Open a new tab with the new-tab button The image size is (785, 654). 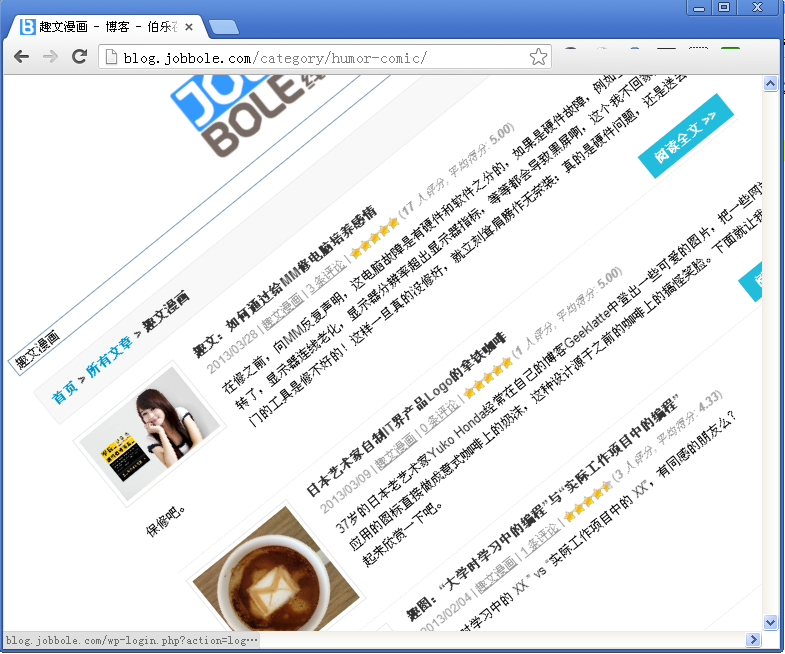click(x=224, y=28)
